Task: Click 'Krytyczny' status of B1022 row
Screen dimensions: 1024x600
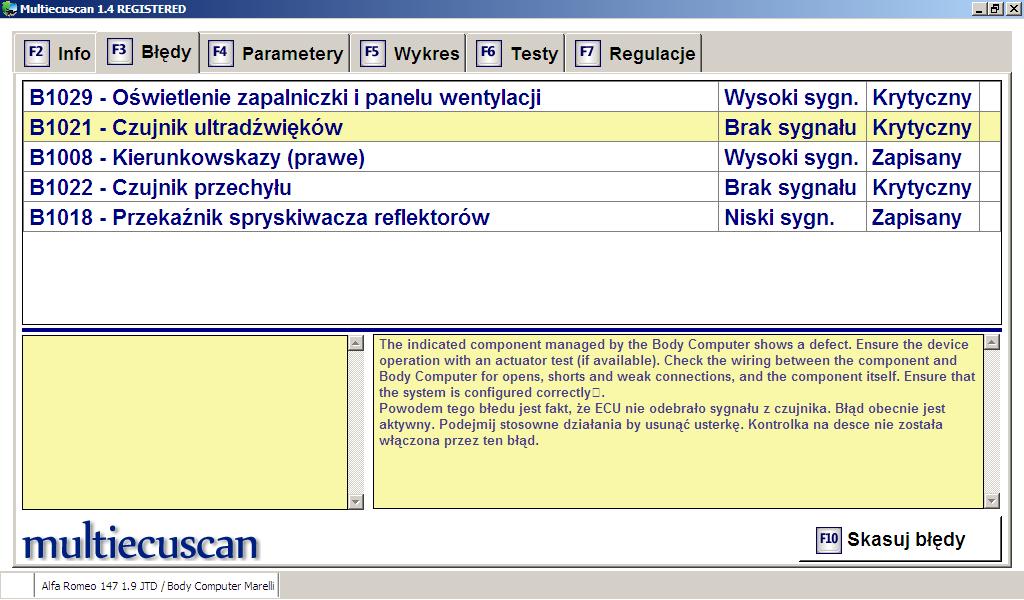Action: 922,187
